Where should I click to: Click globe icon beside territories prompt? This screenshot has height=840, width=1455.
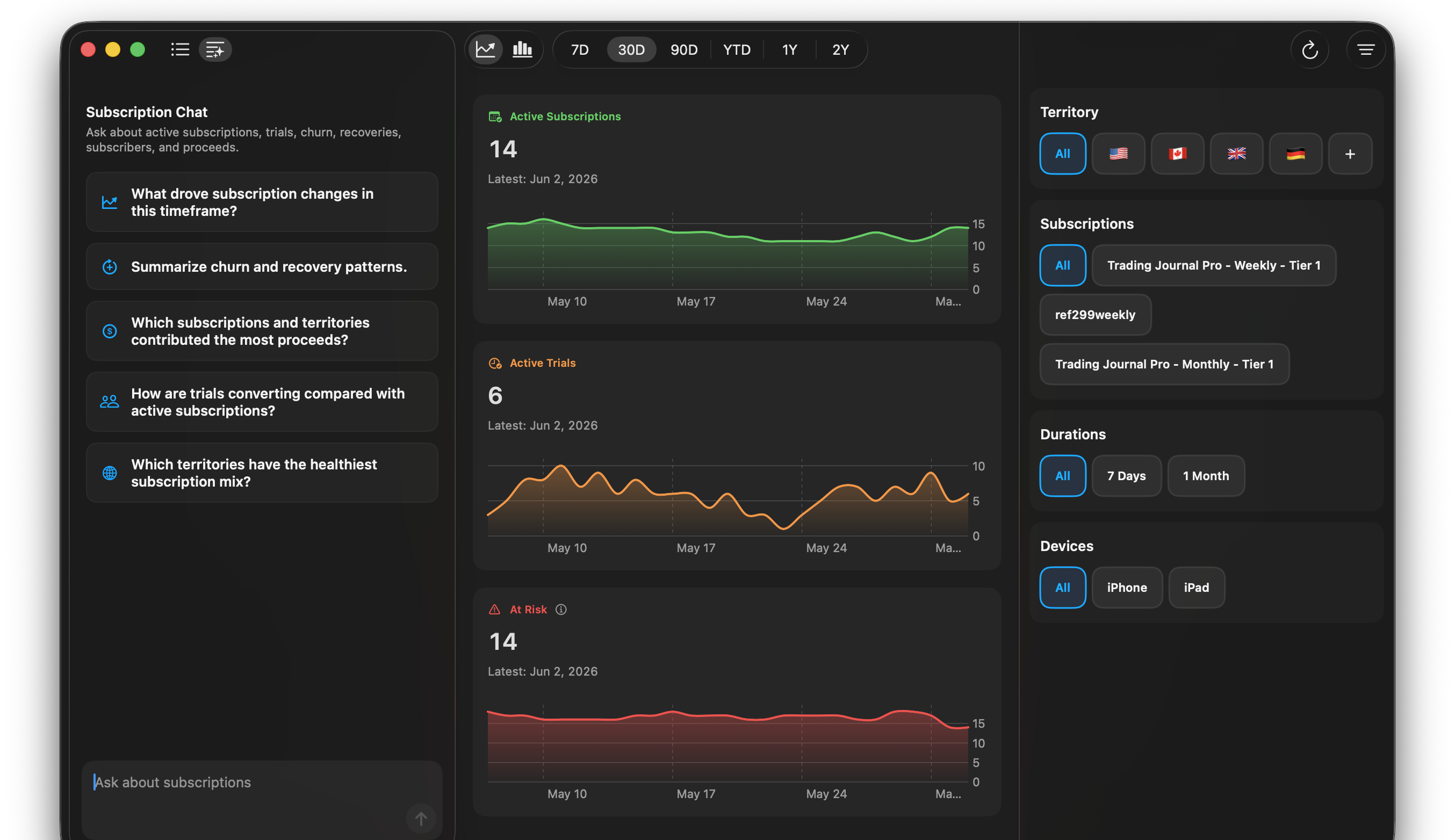(x=110, y=473)
